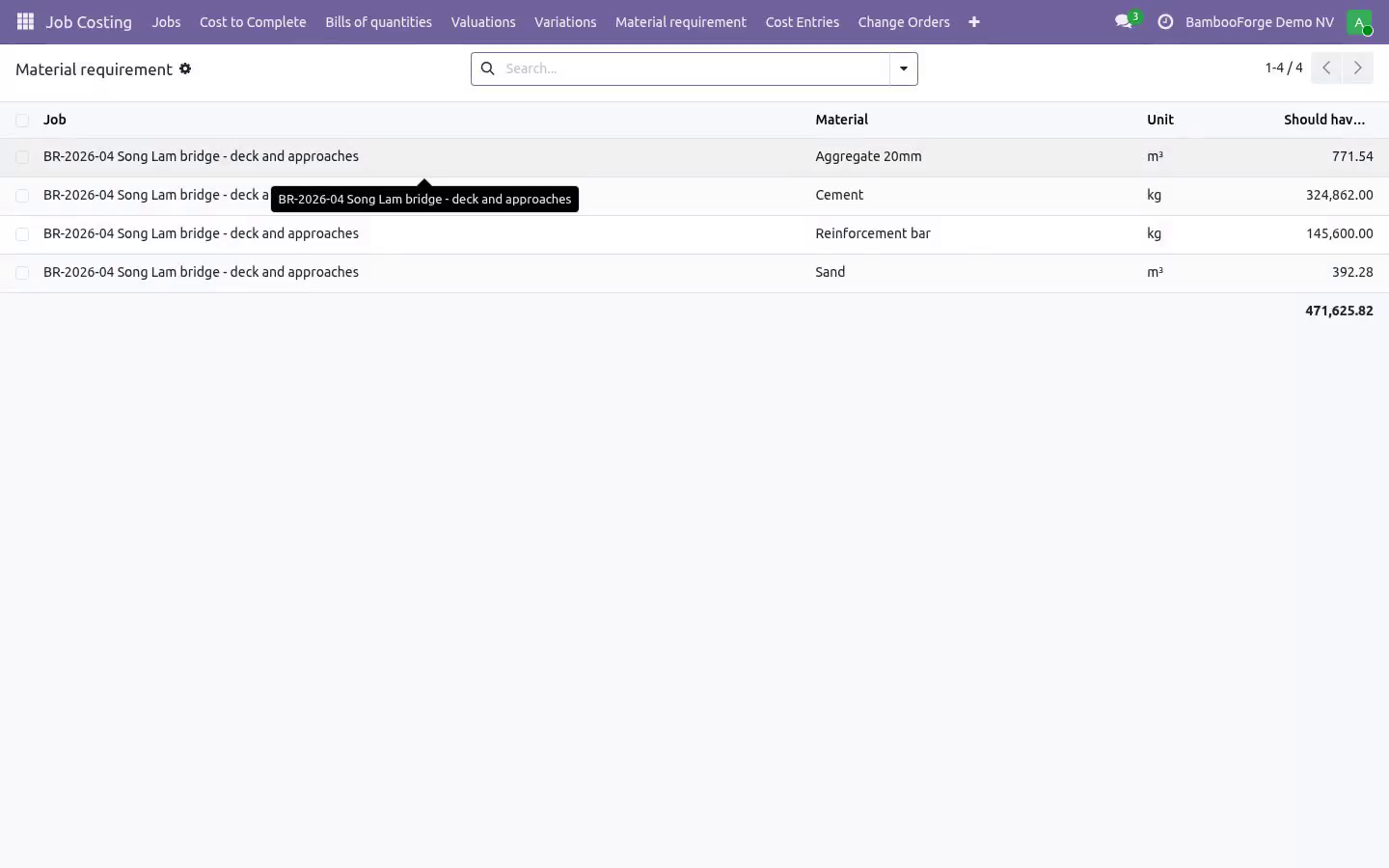Open the user avatar menu
Screen dimensions: 1389x868
pyautogui.click(x=1359, y=21)
